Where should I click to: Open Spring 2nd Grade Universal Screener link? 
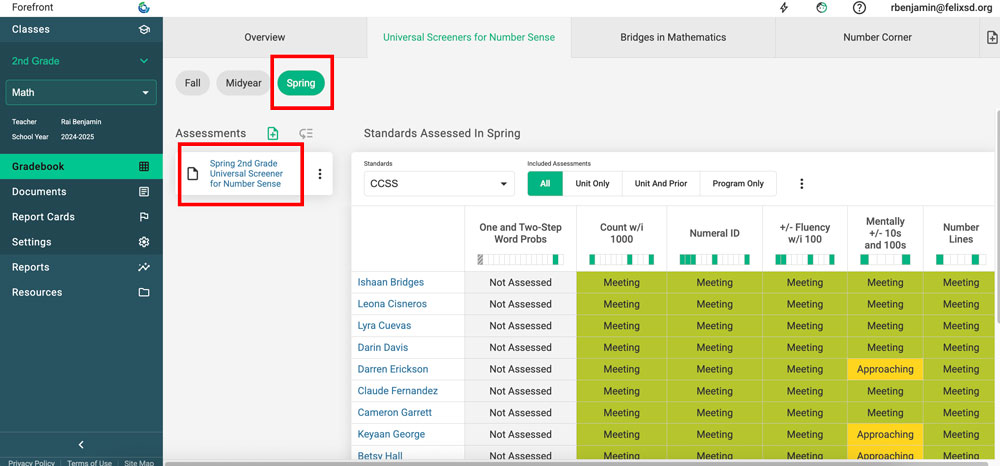pos(246,174)
